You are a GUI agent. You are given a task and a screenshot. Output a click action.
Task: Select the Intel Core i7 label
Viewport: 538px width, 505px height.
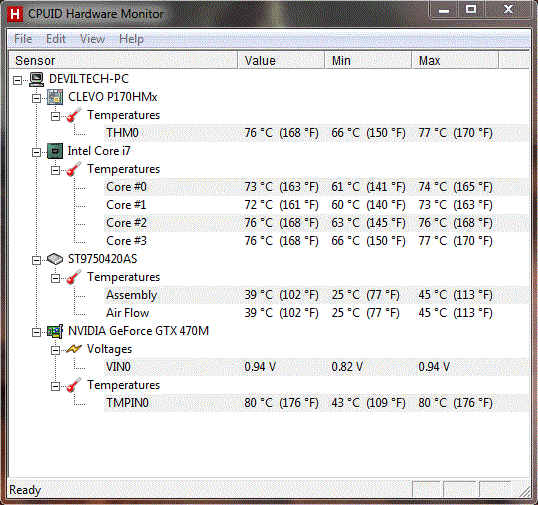pyautogui.click(x=99, y=151)
